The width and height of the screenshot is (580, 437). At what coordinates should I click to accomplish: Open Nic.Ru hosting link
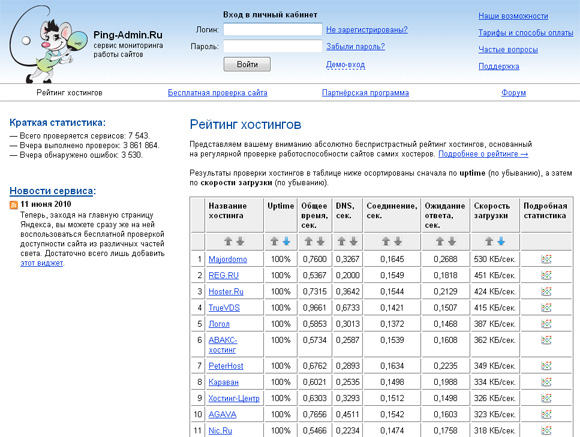[220, 431]
